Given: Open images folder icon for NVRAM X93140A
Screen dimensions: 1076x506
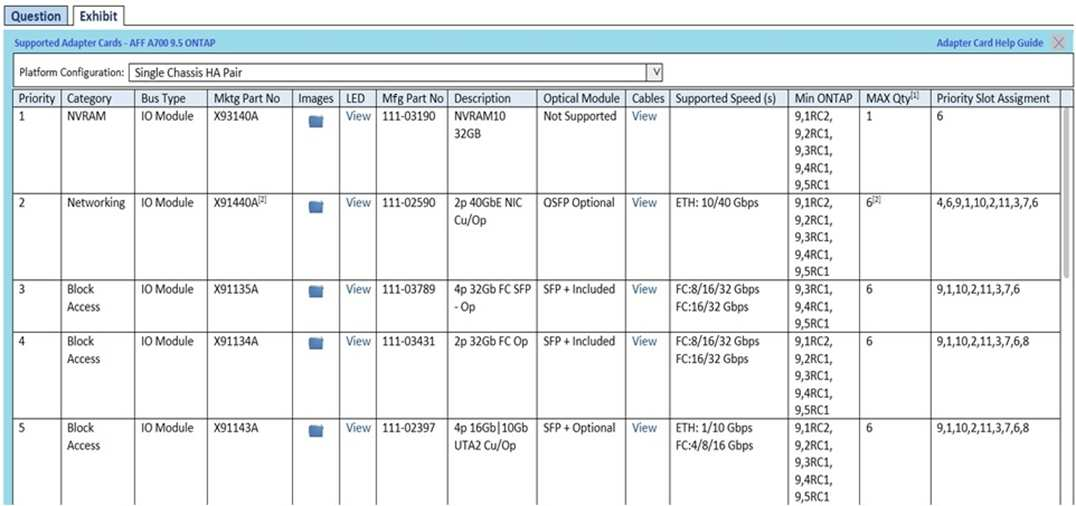Looking at the screenshot, I should [316, 121].
